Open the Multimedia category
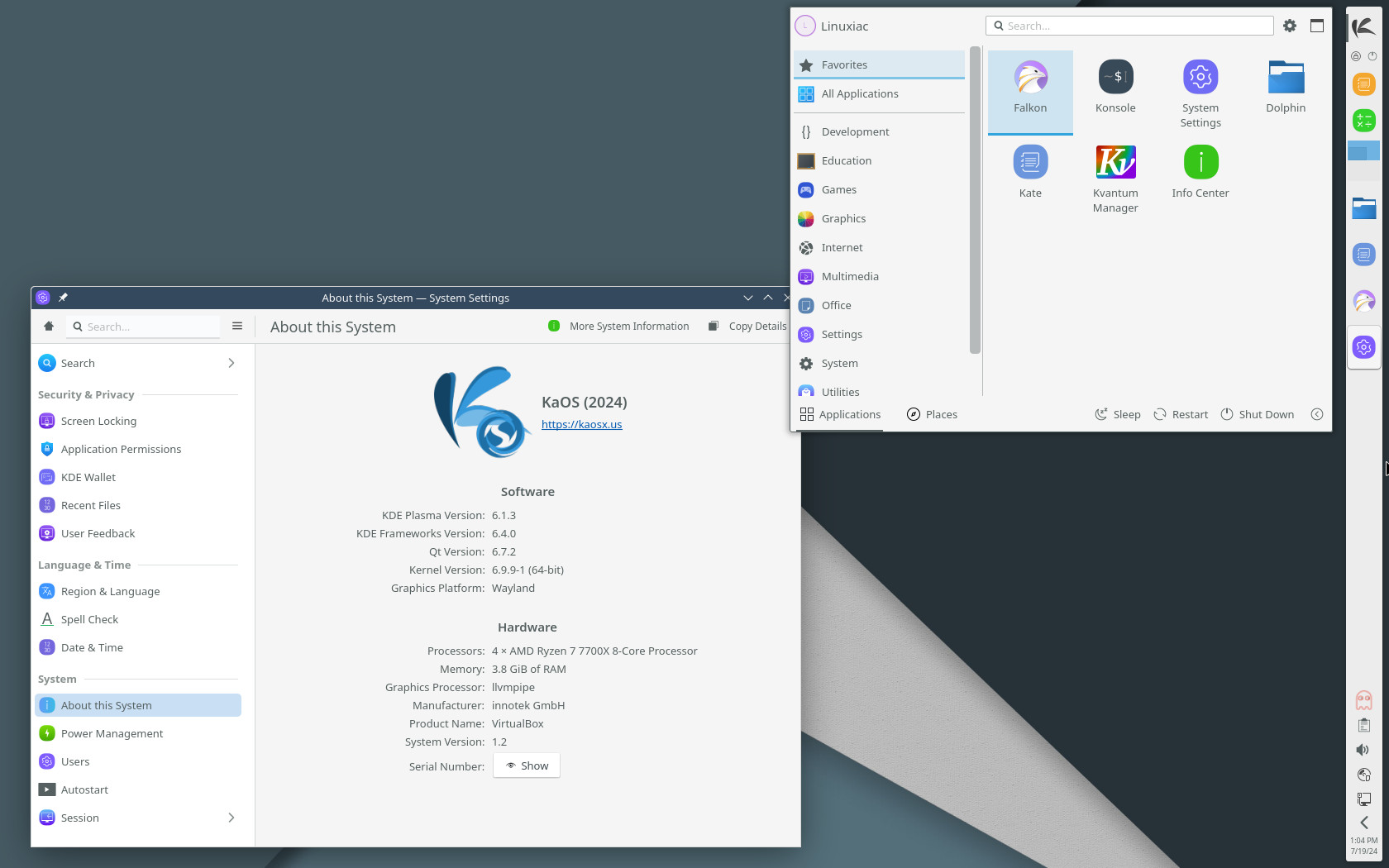1389x868 pixels. coord(879,276)
